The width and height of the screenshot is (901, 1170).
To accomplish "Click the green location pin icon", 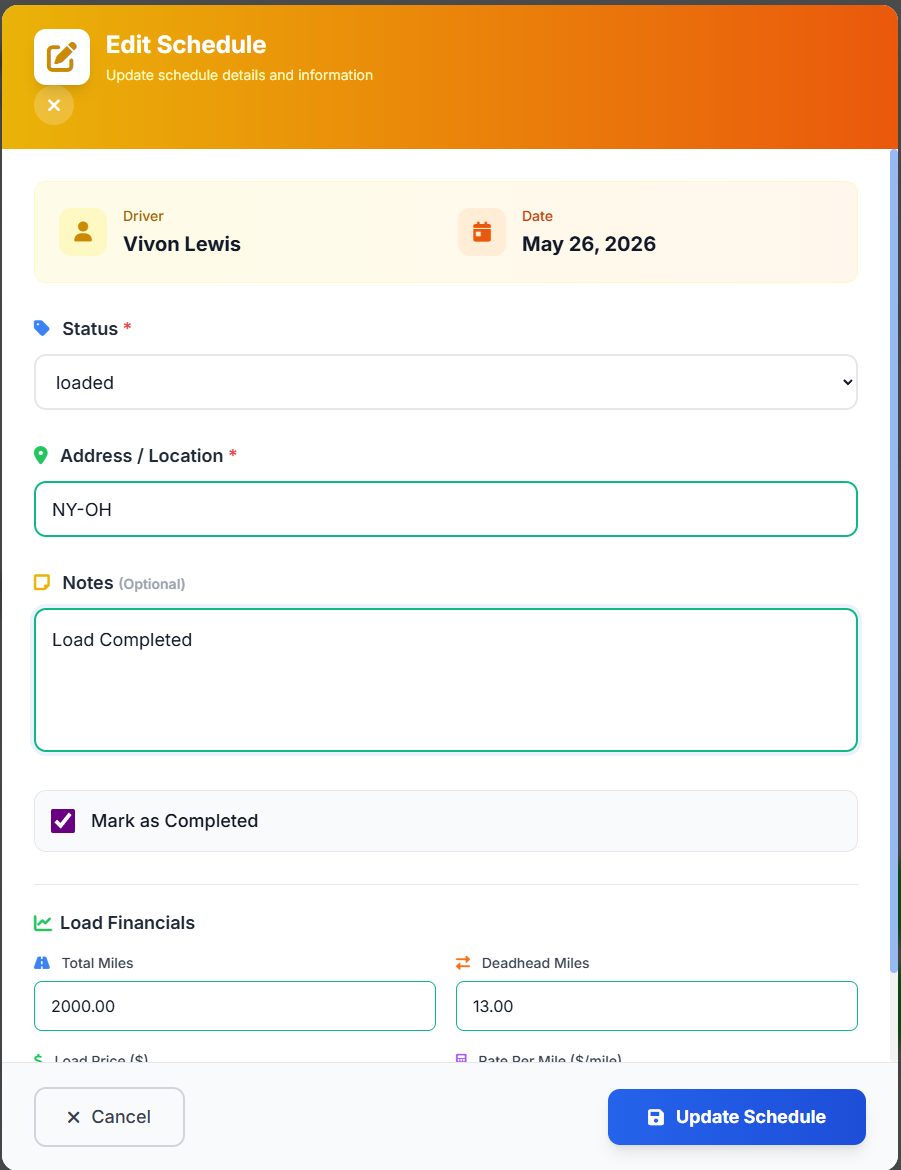I will [x=41, y=455].
